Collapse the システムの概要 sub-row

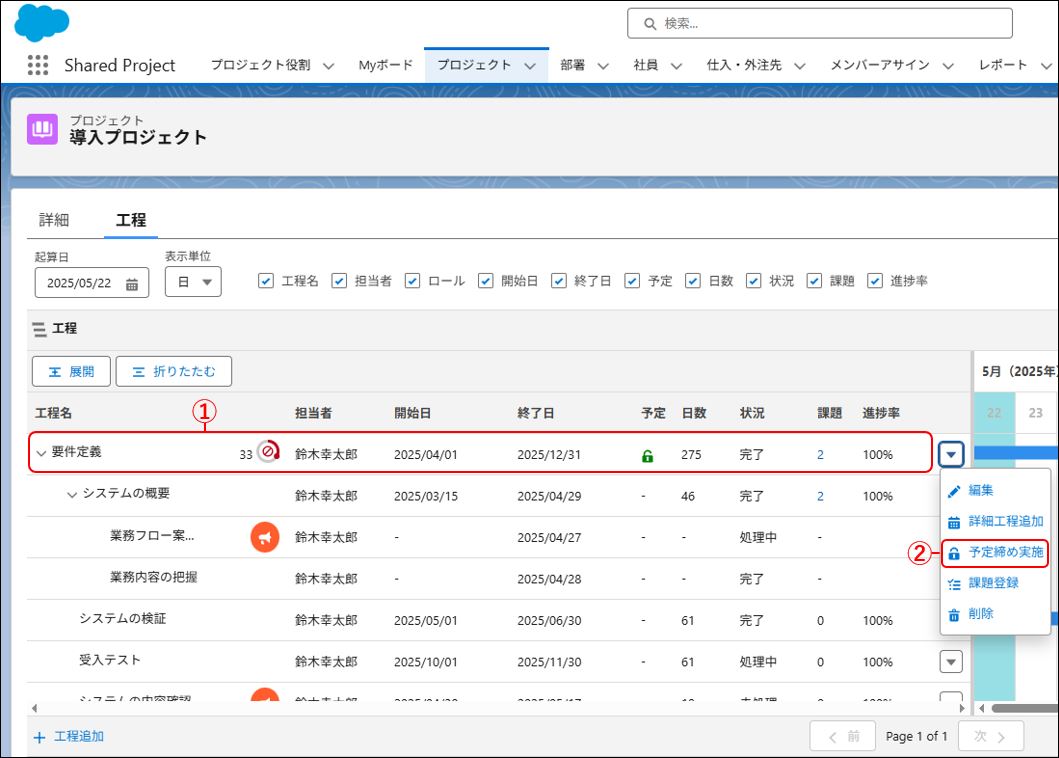(x=72, y=495)
